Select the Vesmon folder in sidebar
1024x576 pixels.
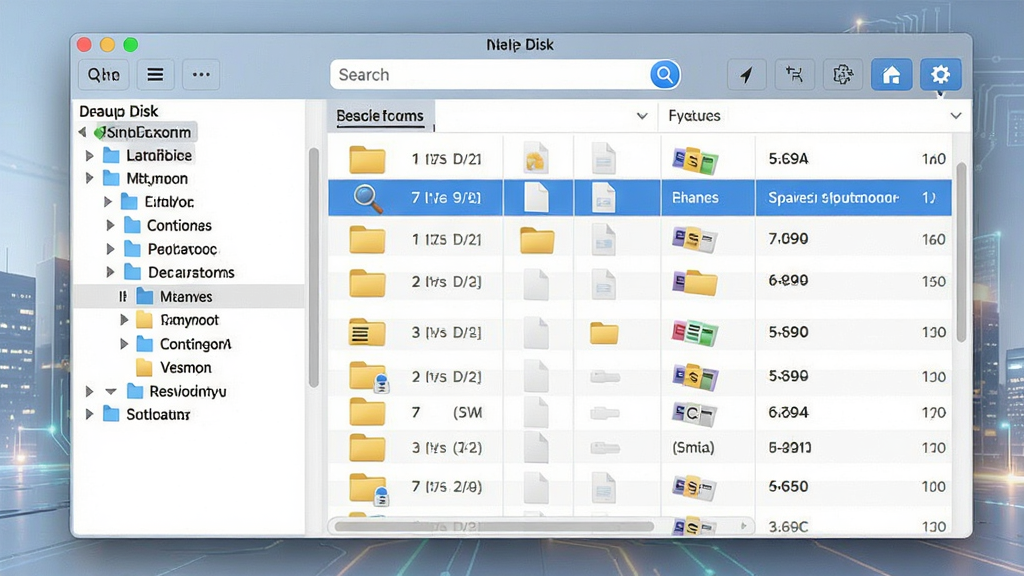(174, 368)
